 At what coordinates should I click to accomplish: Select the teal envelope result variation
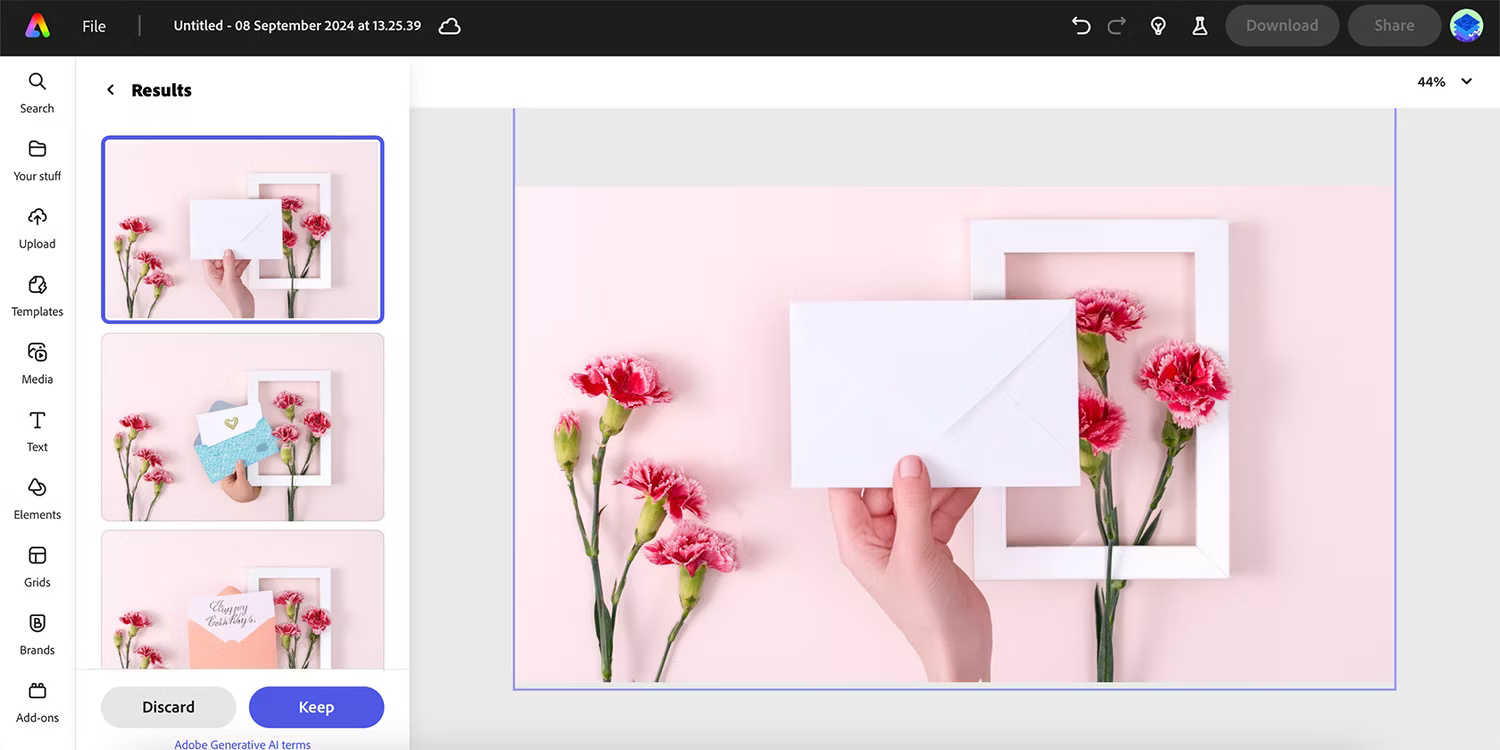click(x=241, y=427)
